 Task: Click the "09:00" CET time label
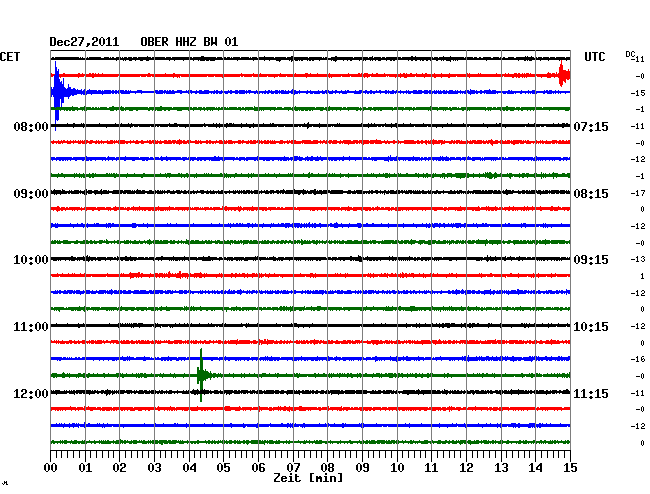point(31,194)
